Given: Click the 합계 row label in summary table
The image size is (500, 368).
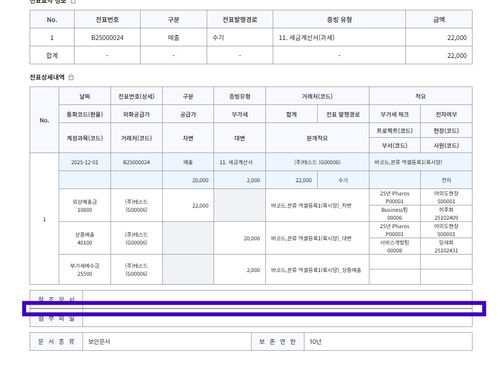Looking at the screenshot, I should [x=52, y=55].
